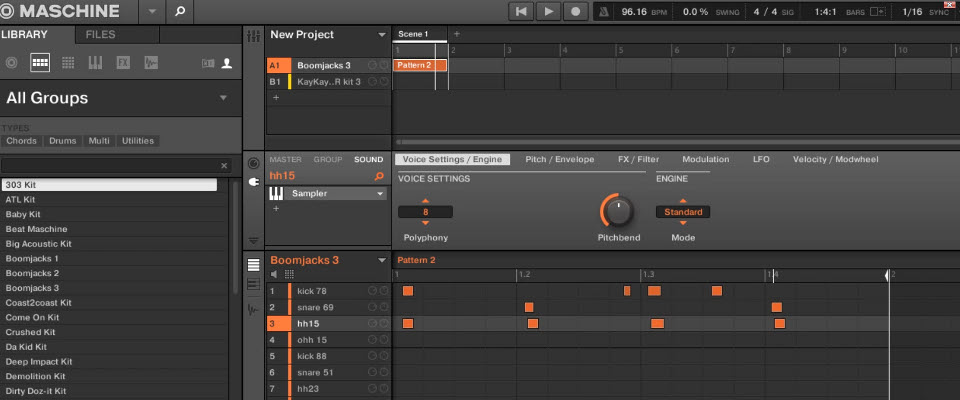Switch to the FILES tab
960x400 pixels.
pyautogui.click(x=100, y=34)
